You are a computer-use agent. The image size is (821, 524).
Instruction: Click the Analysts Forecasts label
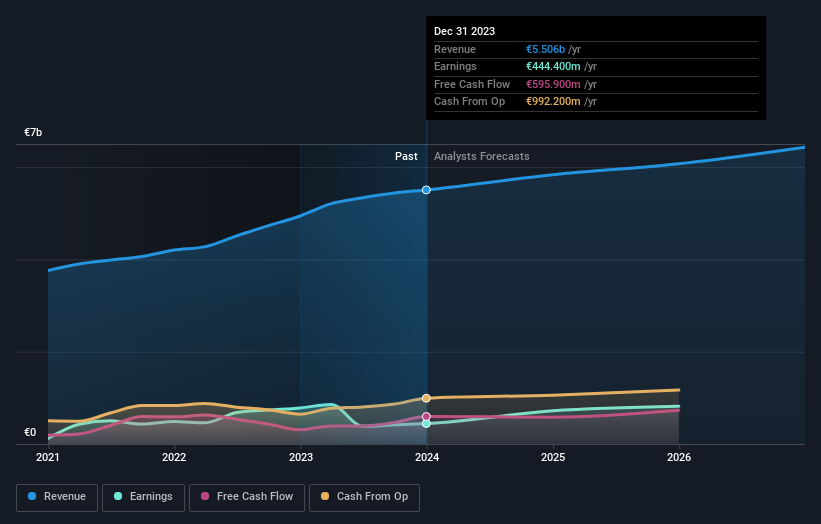[x=482, y=157]
